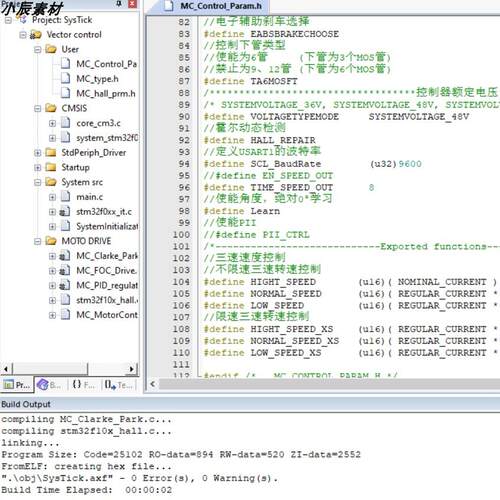Click the editor horizontal scroll left arrow
The height and width of the screenshot is (500, 500).
[x=153, y=384]
